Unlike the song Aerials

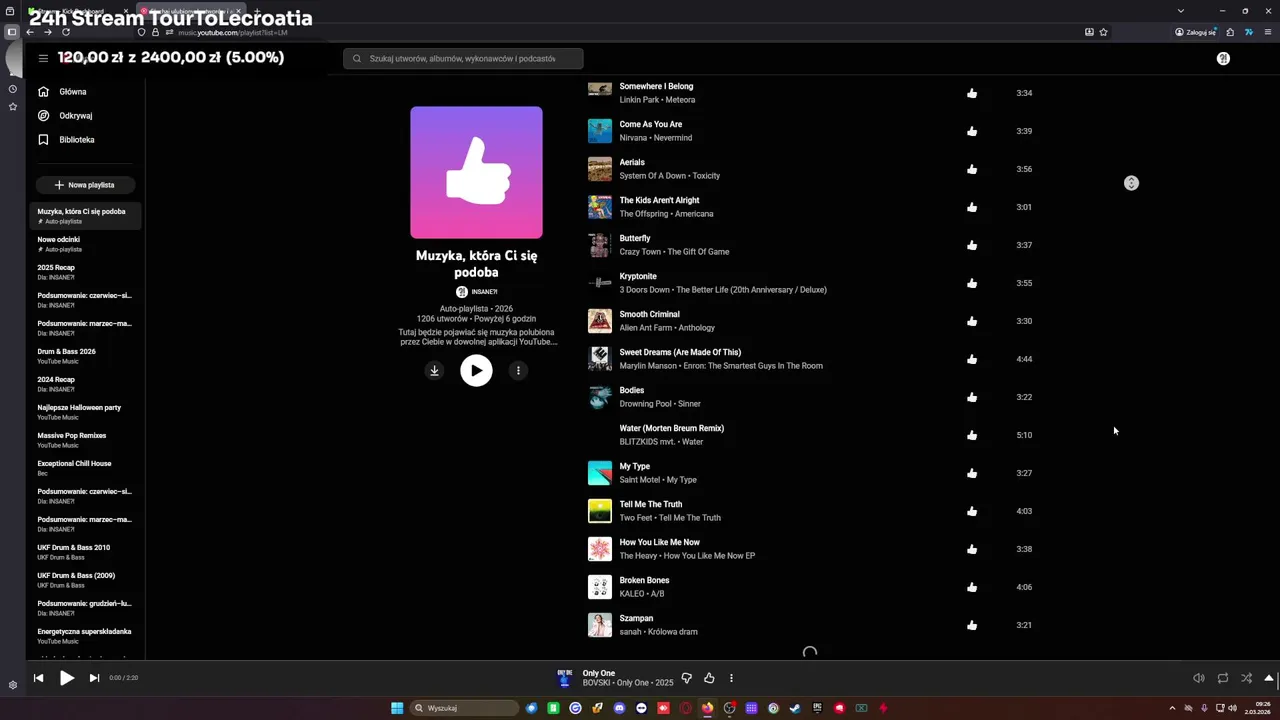972,169
